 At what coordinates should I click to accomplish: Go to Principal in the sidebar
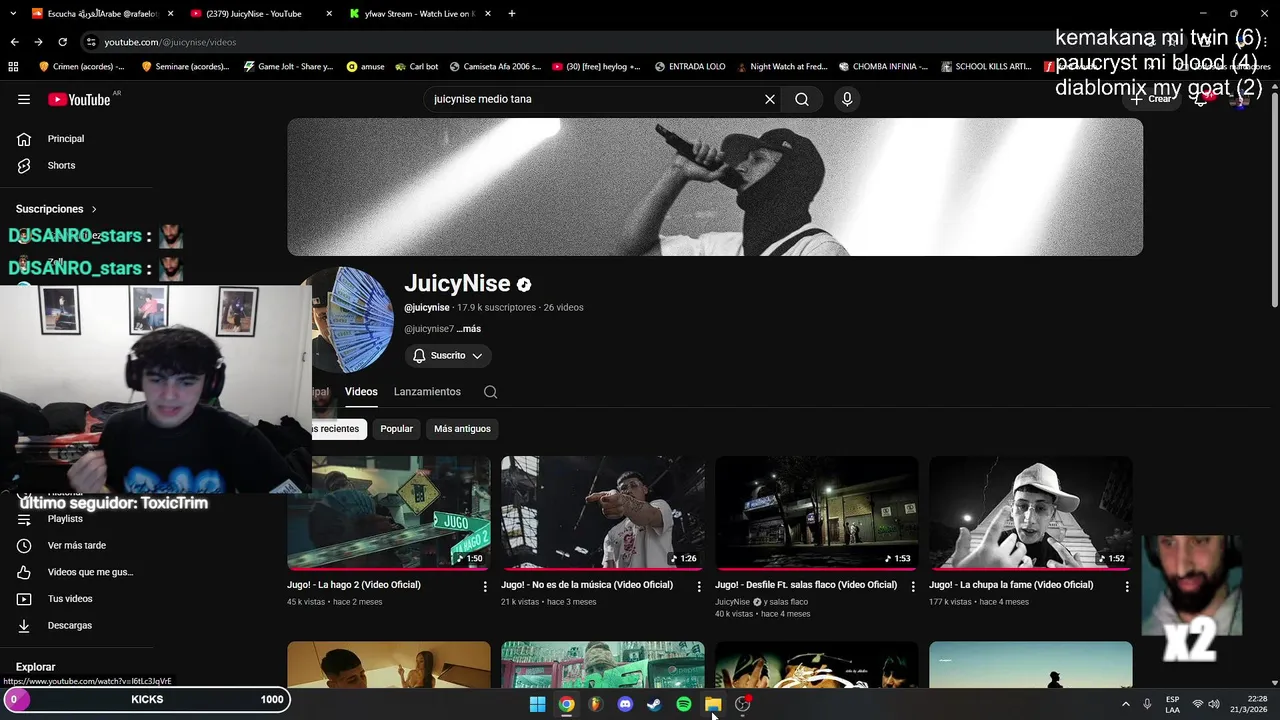tap(68, 139)
